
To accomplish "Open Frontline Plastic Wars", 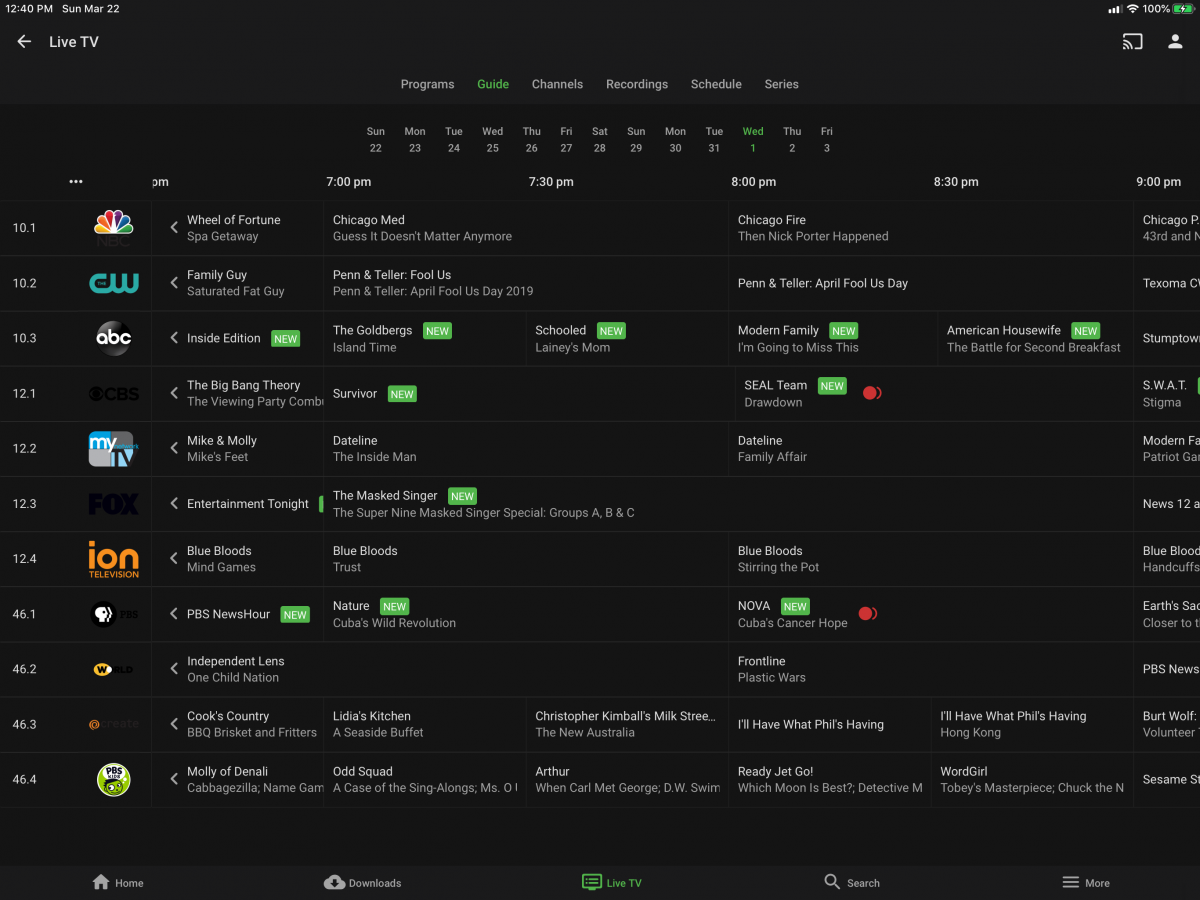I will click(x=931, y=669).
